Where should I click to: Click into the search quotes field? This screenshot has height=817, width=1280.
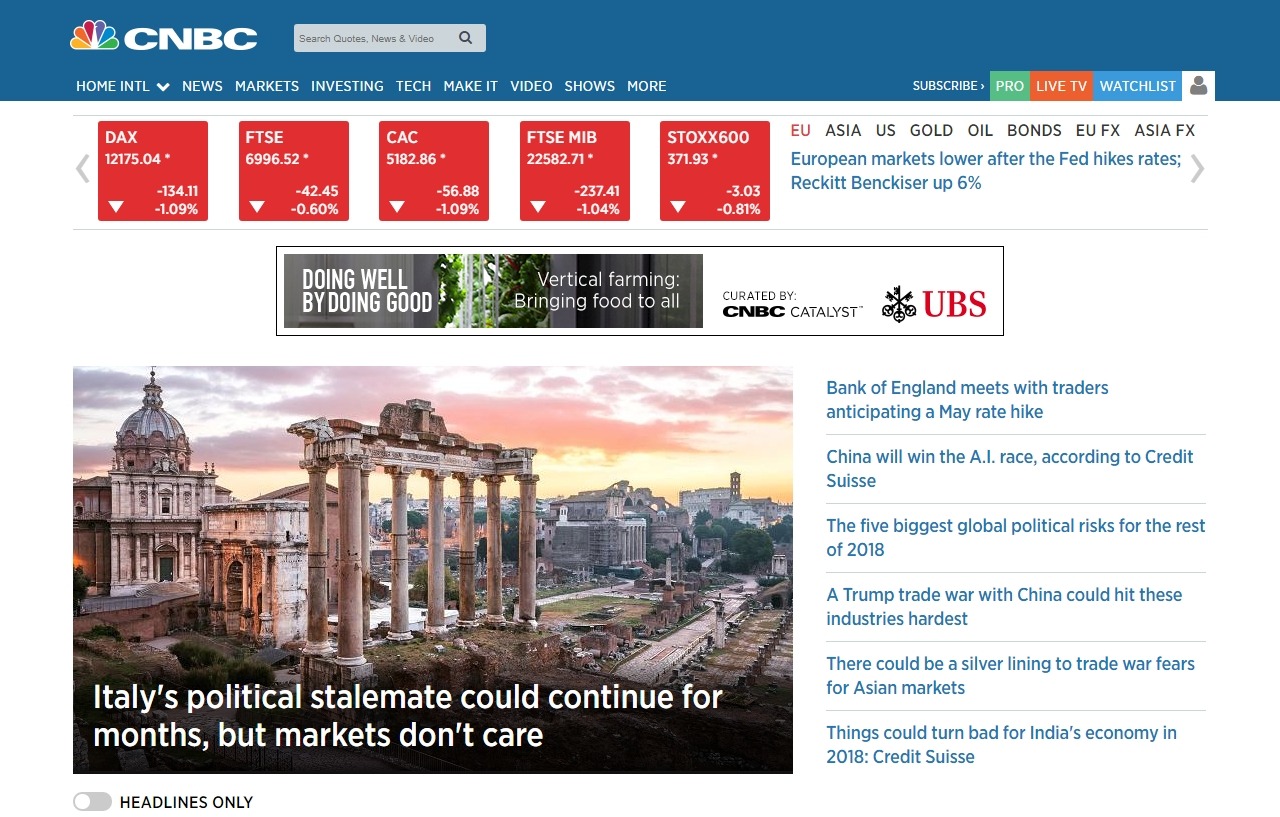click(372, 38)
